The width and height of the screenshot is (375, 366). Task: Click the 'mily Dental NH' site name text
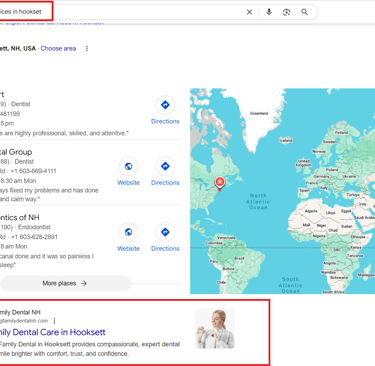[x=20, y=312]
